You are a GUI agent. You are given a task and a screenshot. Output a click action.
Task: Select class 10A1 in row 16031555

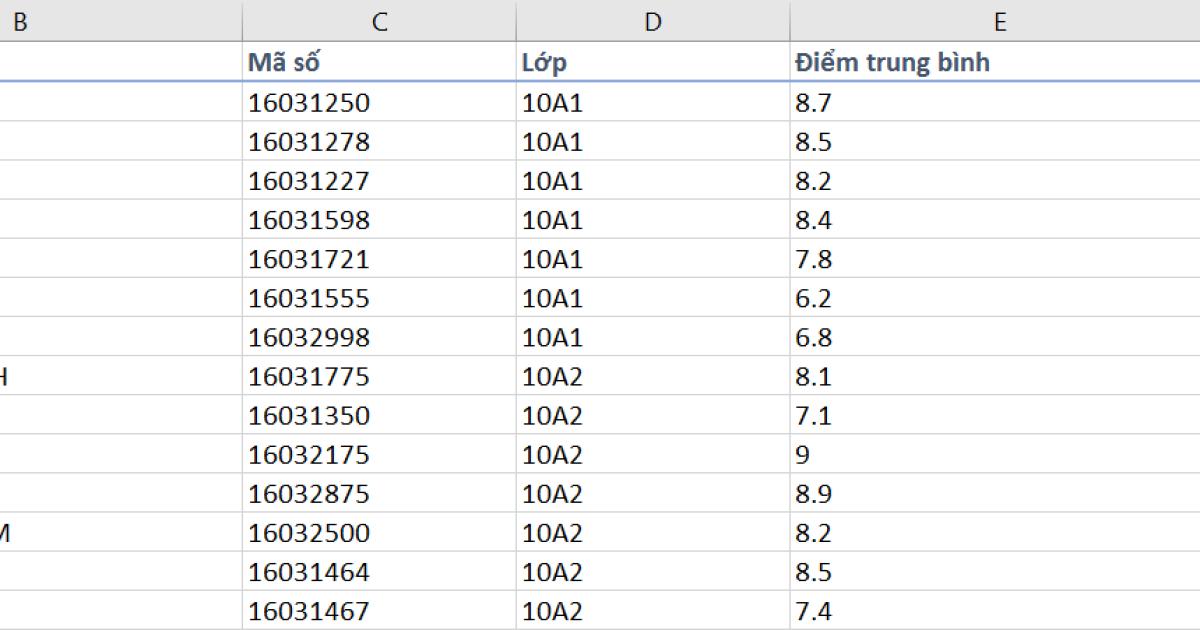click(x=653, y=297)
